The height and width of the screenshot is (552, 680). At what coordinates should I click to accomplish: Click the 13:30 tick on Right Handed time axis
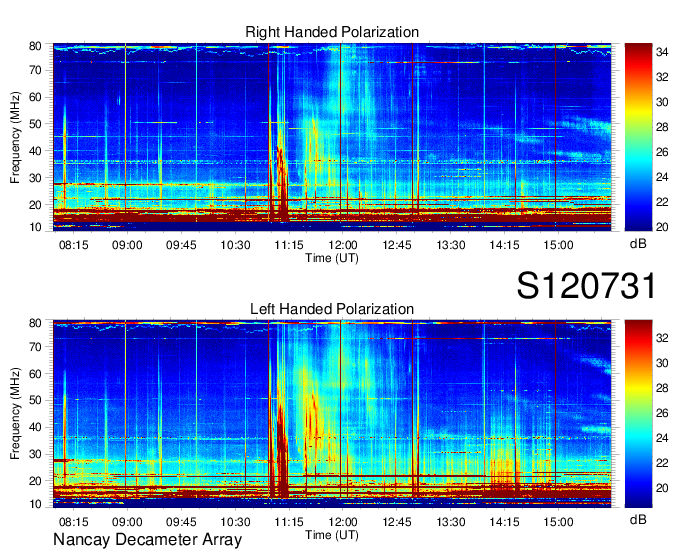coord(451,245)
